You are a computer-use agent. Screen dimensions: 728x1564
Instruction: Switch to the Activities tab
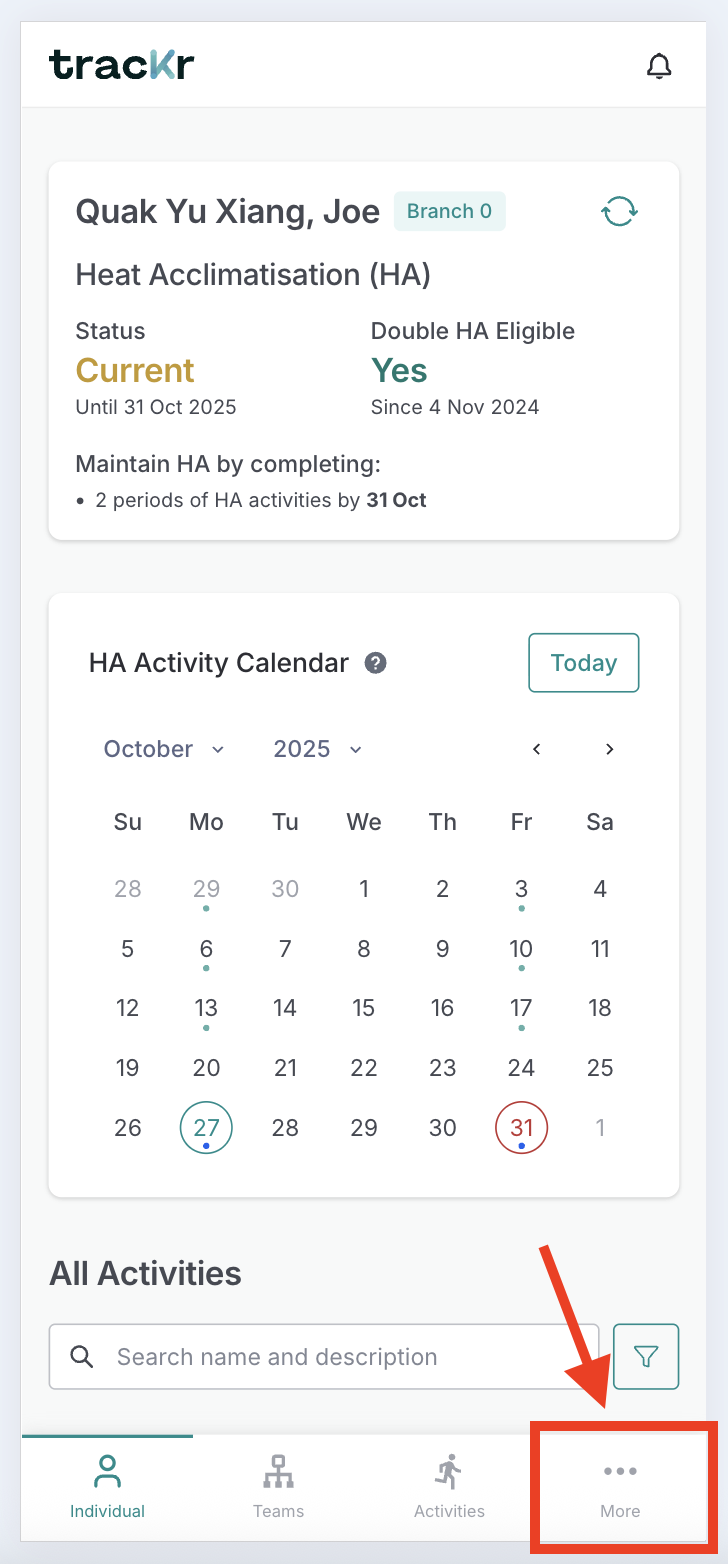click(x=449, y=1487)
